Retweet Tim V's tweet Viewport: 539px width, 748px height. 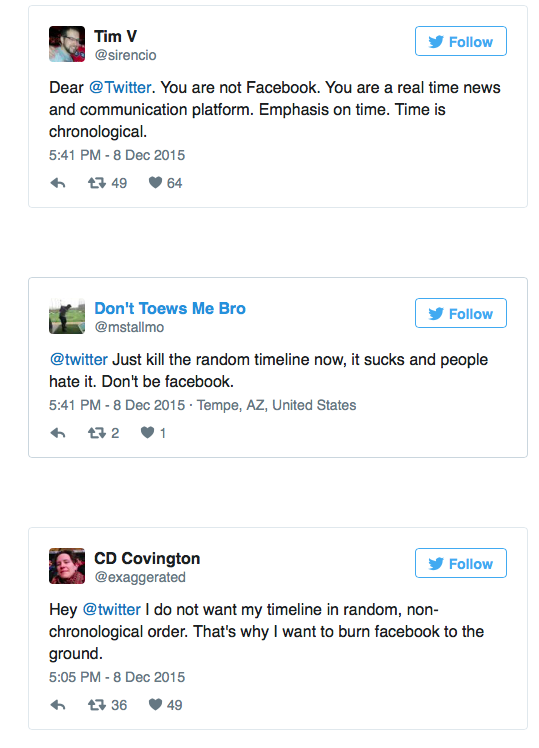[x=97, y=183]
